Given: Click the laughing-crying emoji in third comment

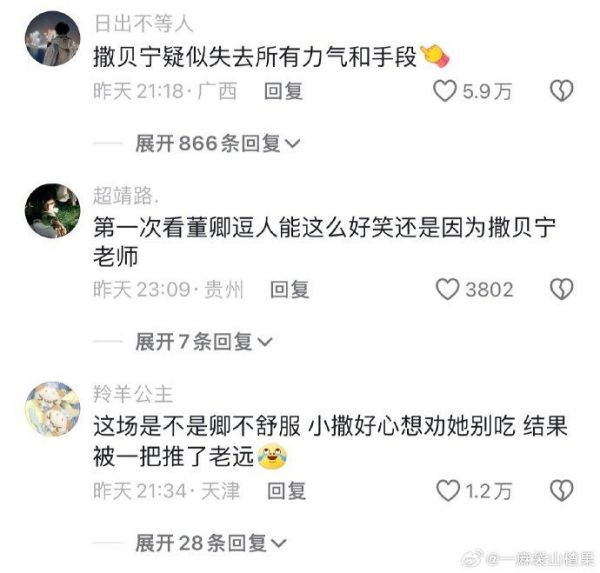Looking at the screenshot, I should coord(272,456).
